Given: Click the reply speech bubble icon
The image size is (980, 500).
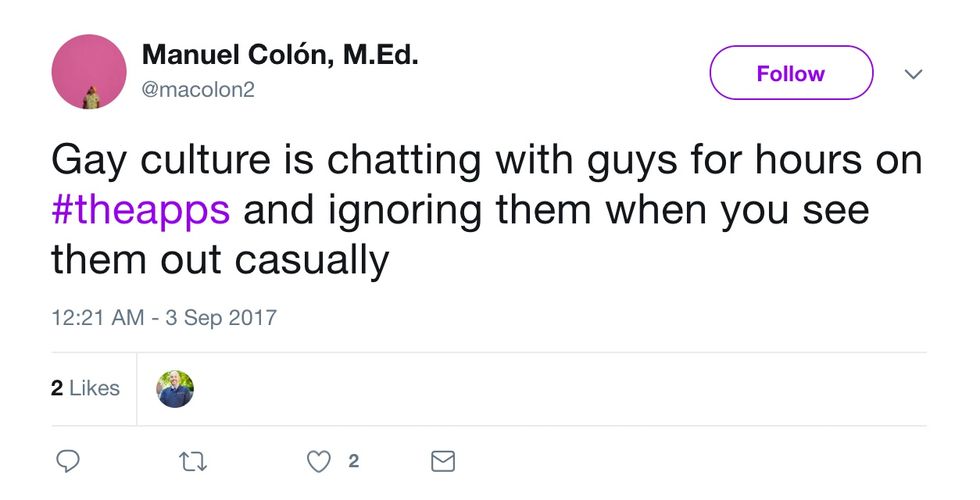Looking at the screenshot, I should point(68,461).
